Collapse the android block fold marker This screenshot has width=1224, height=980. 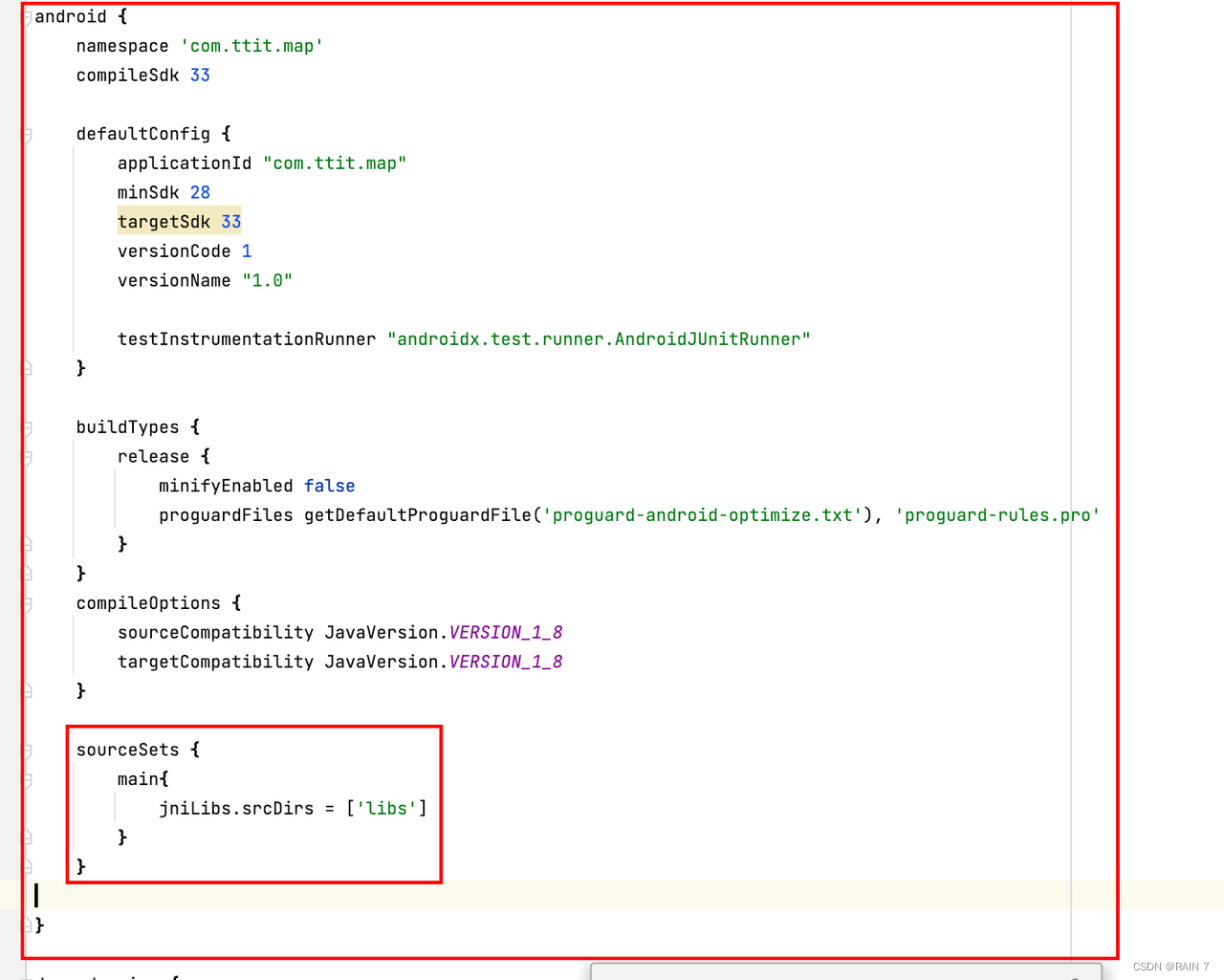pyautogui.click(x=28, y=17)
